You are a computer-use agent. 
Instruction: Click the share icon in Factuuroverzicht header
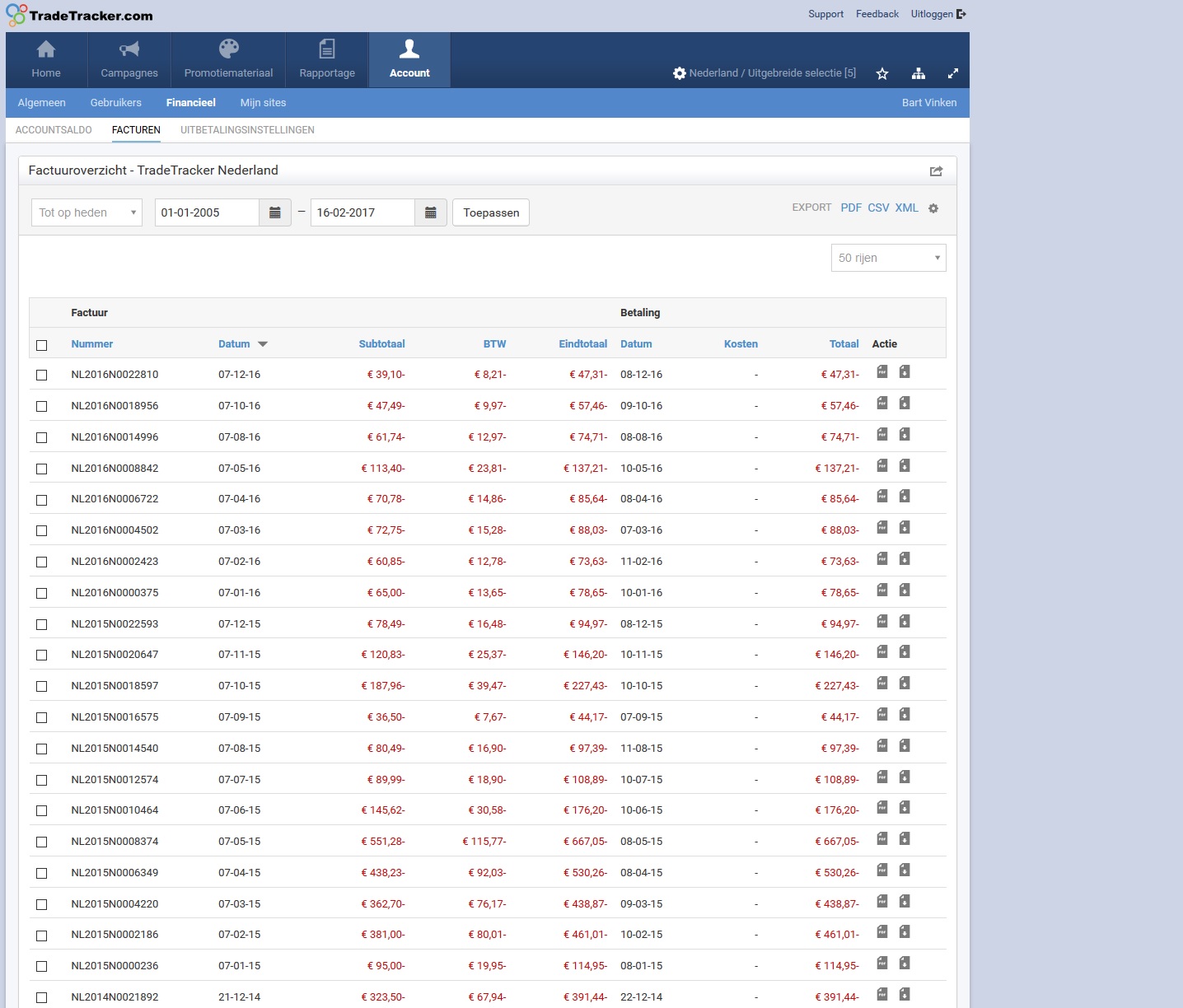coord(936,171)
